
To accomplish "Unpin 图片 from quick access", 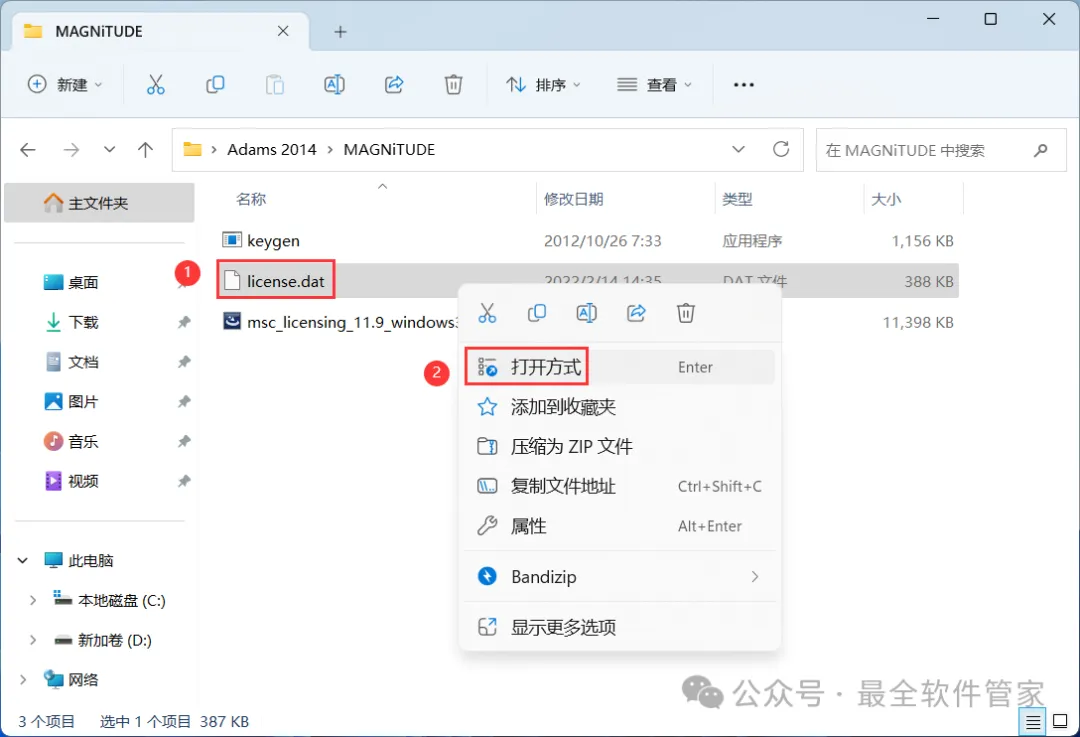I will 184,402.
